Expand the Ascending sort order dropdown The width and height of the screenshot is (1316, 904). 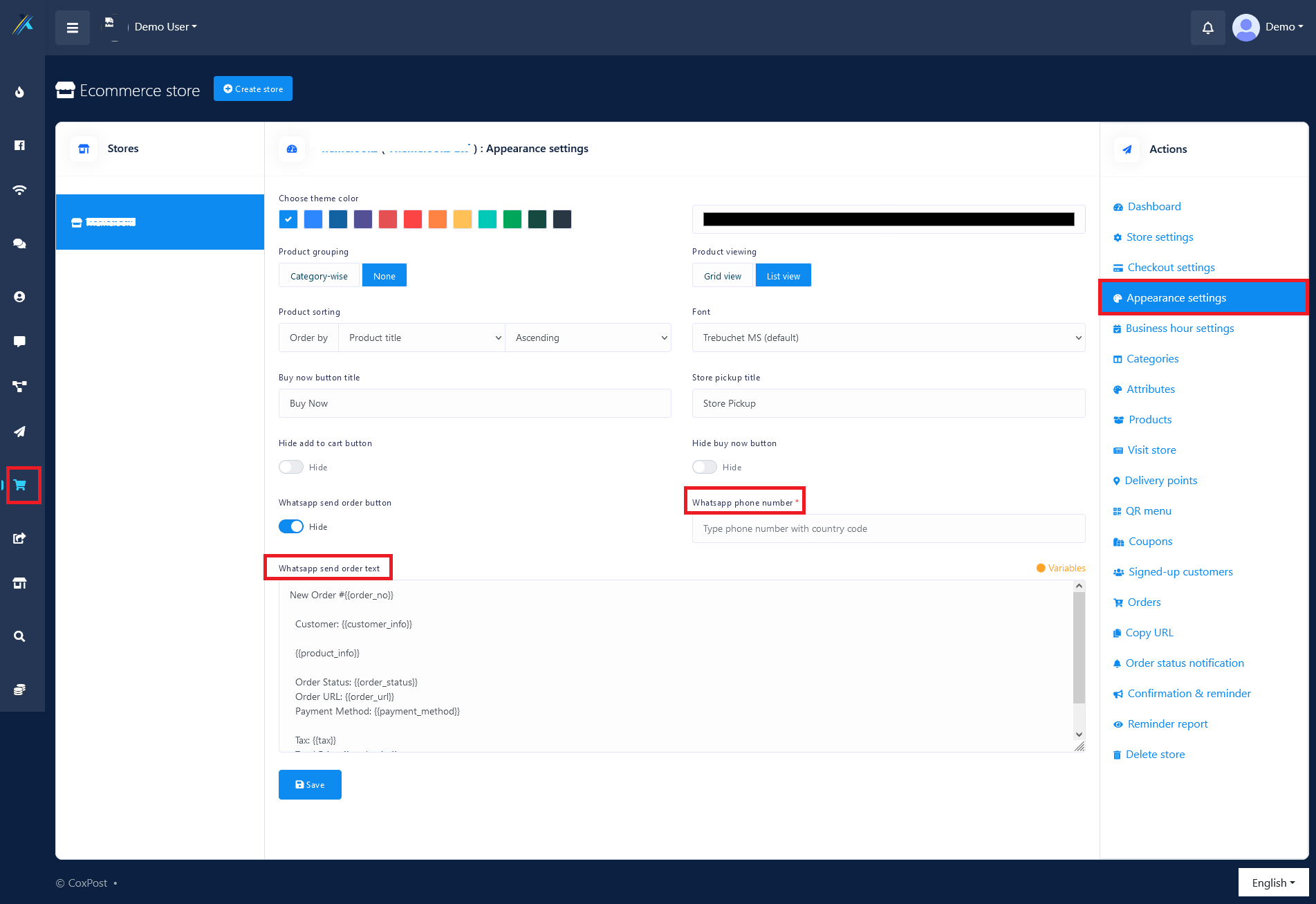[x=588, y=338]
